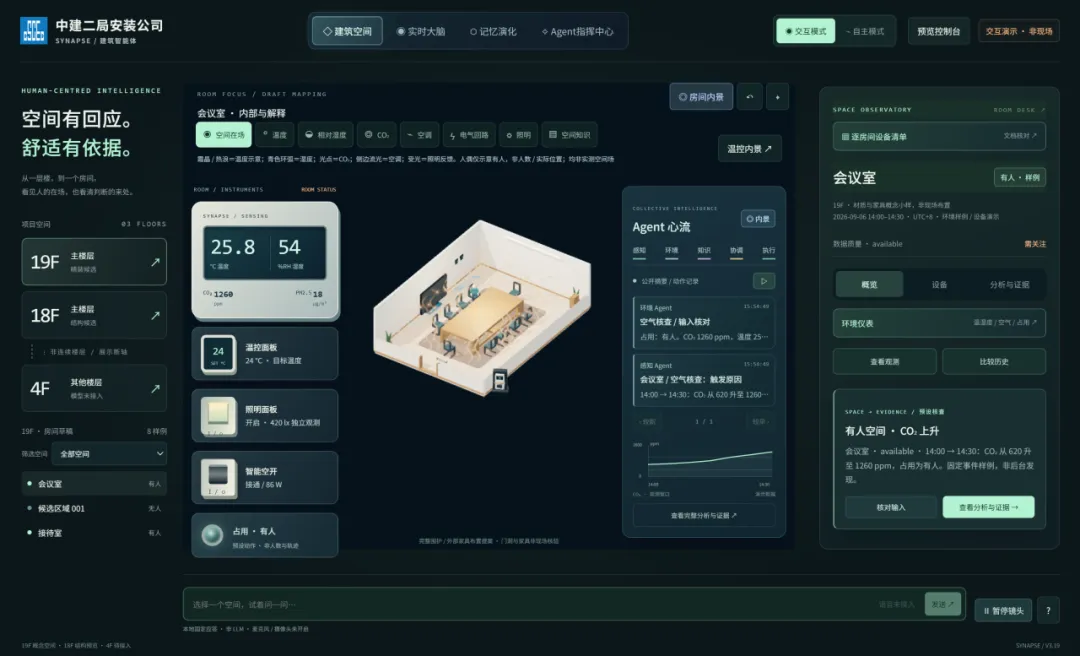Screen dimensions: 1080x656
Task: Click 比较历史 button
Action: 994,362
